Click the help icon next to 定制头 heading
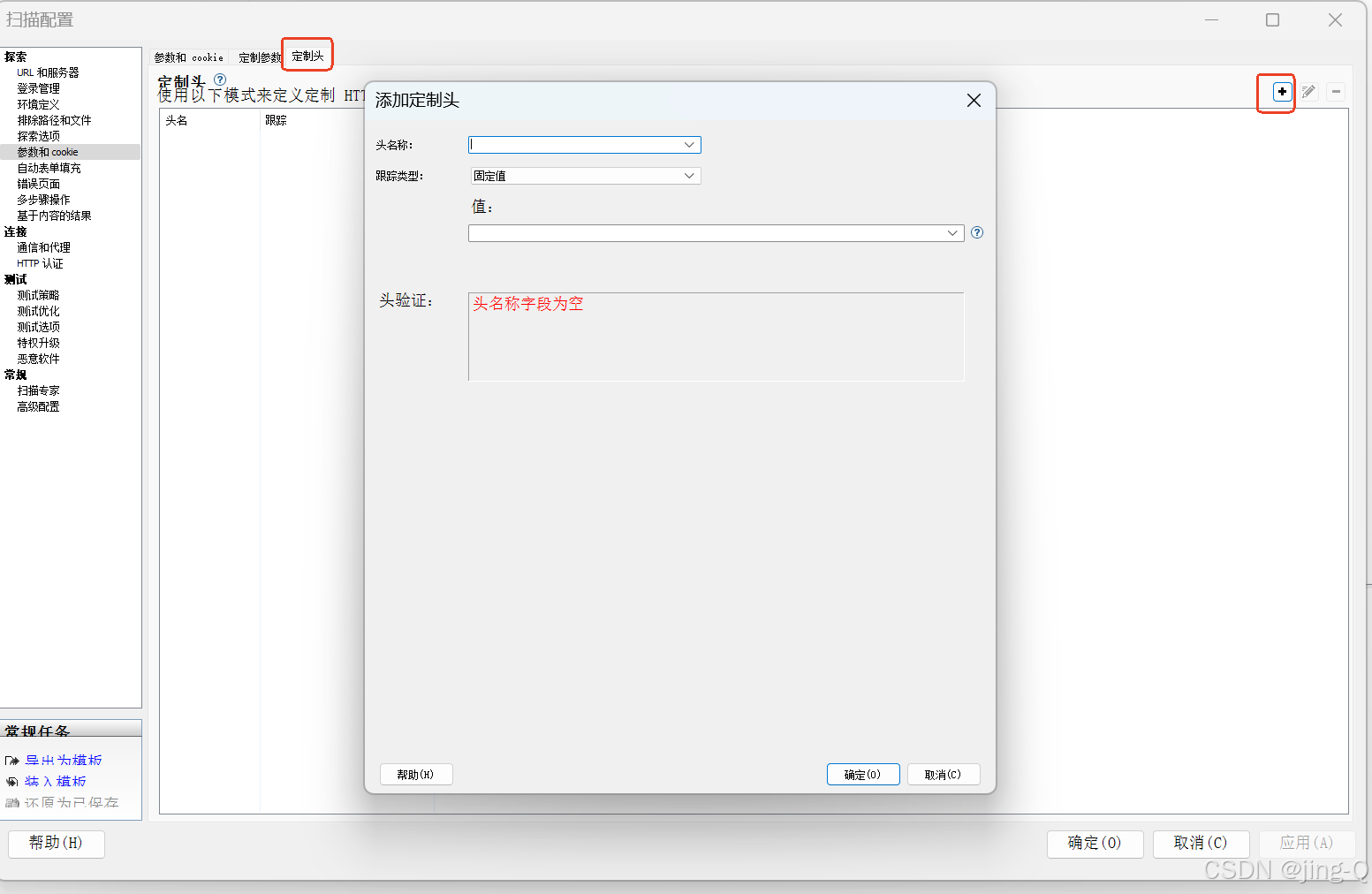The width and height of the screenshot is (1372, 894). pos(220,80)
